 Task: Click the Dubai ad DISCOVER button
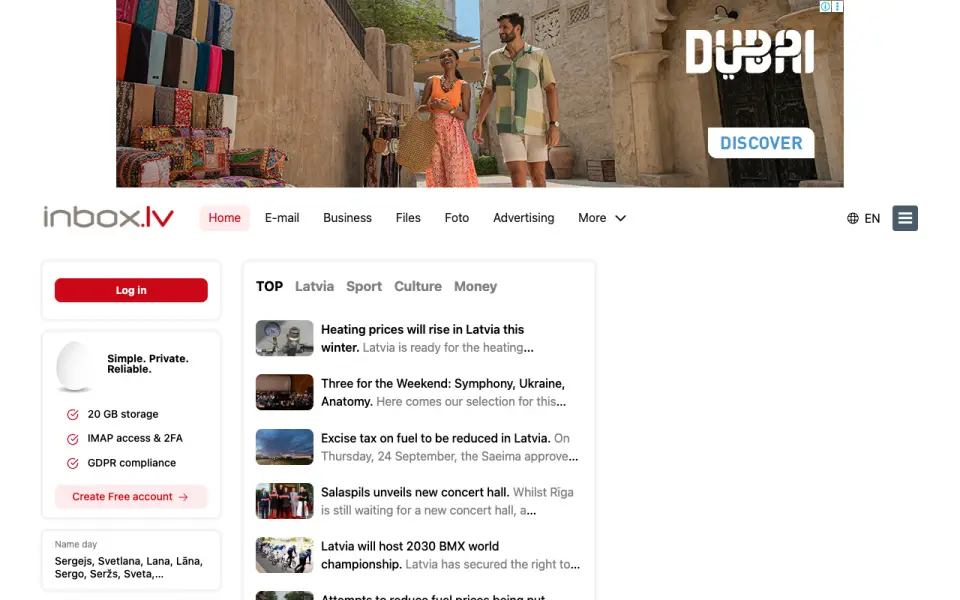tap(761, 143)
